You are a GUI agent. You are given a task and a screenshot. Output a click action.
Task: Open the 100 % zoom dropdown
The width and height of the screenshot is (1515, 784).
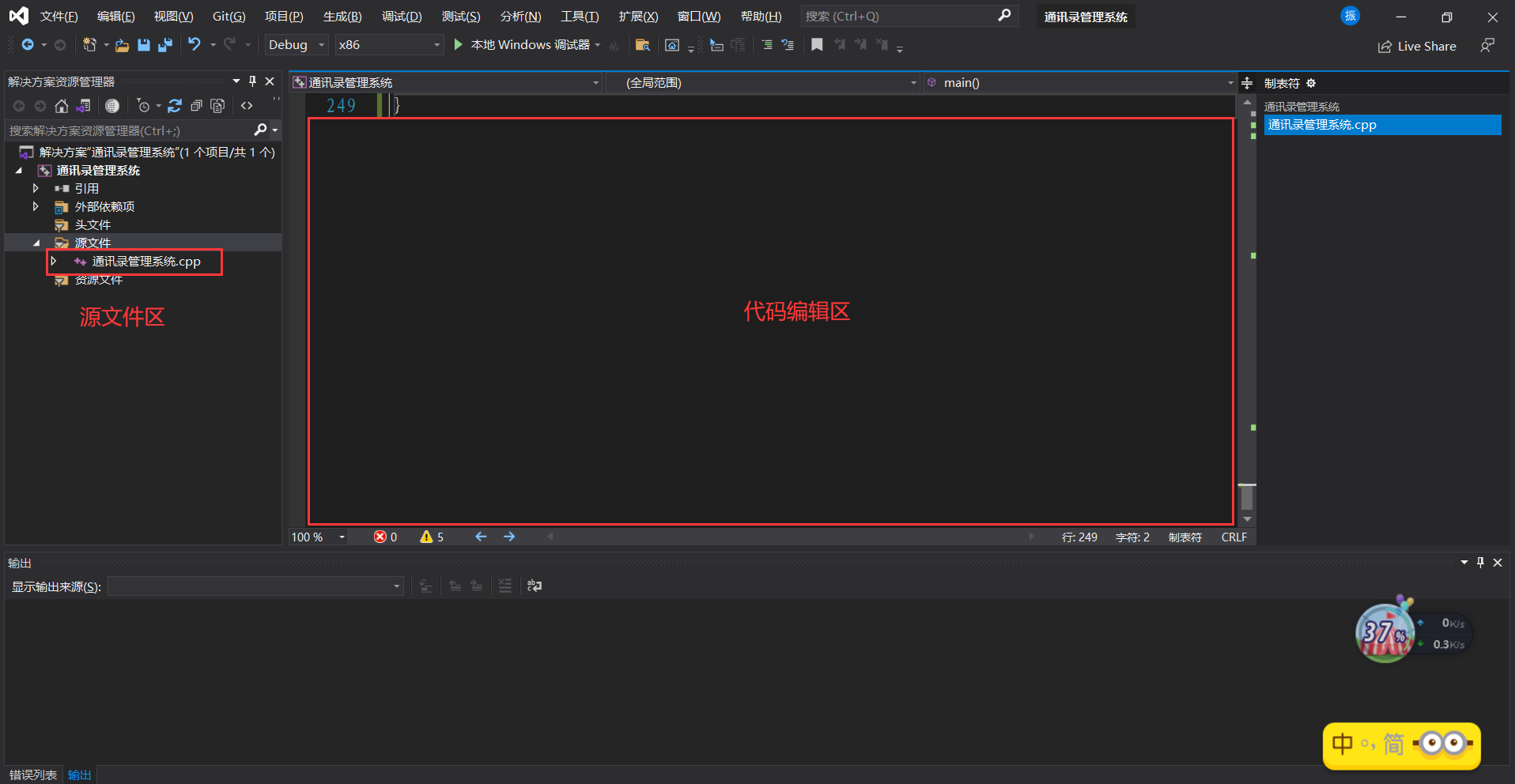click(319, 537)
